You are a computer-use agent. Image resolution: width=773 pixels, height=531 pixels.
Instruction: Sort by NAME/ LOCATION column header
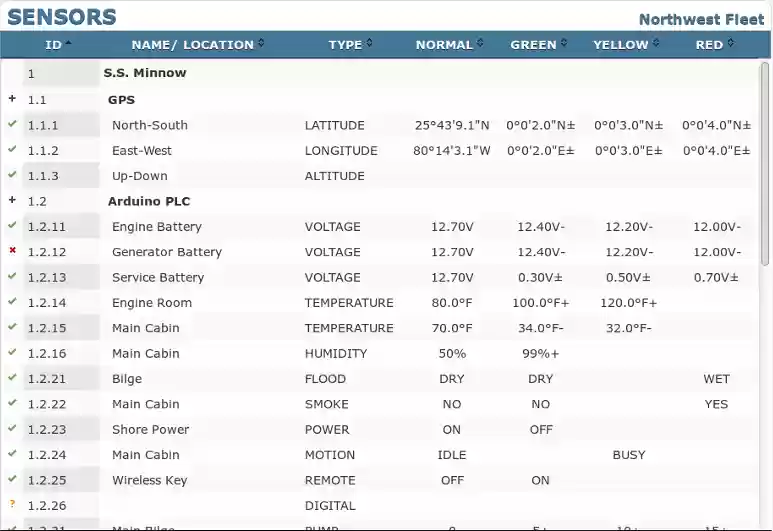click(192, 45)
